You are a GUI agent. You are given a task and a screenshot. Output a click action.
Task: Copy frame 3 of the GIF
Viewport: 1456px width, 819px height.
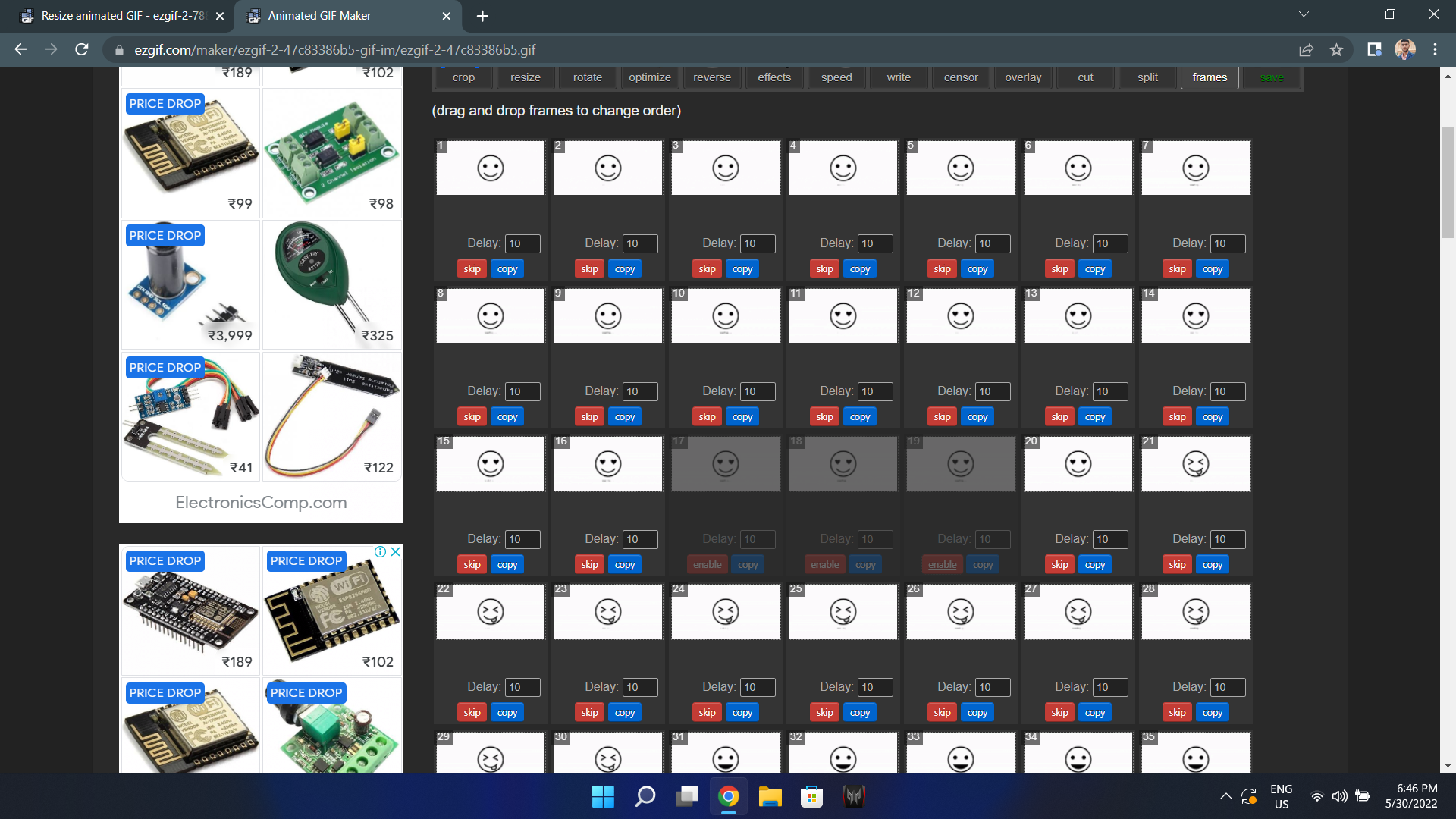coord(742,268)
